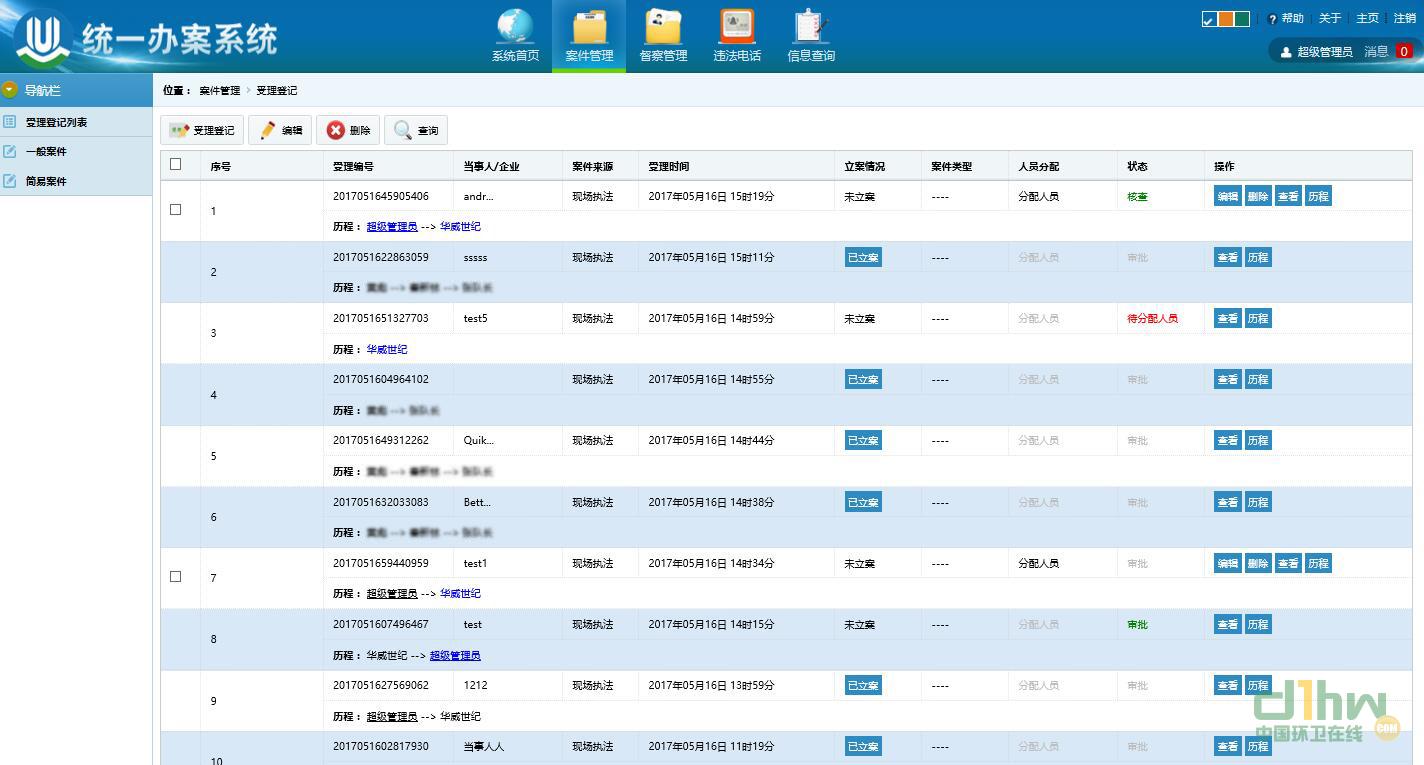Viewport: 1424px width, 765px height.
Task: Check the checkbox for row 1
Action: click(x=176, y=210)
